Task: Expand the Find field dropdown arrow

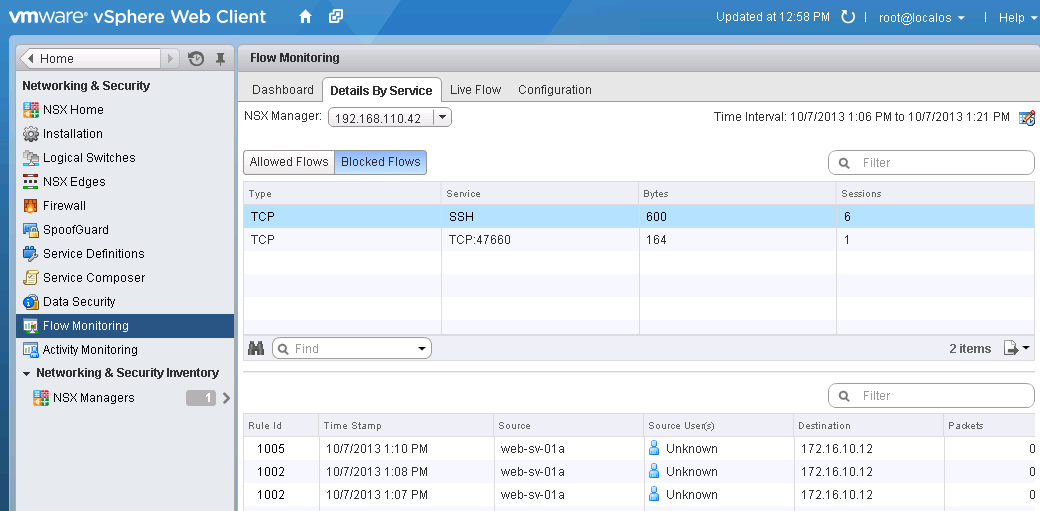Action: [422, 349]
